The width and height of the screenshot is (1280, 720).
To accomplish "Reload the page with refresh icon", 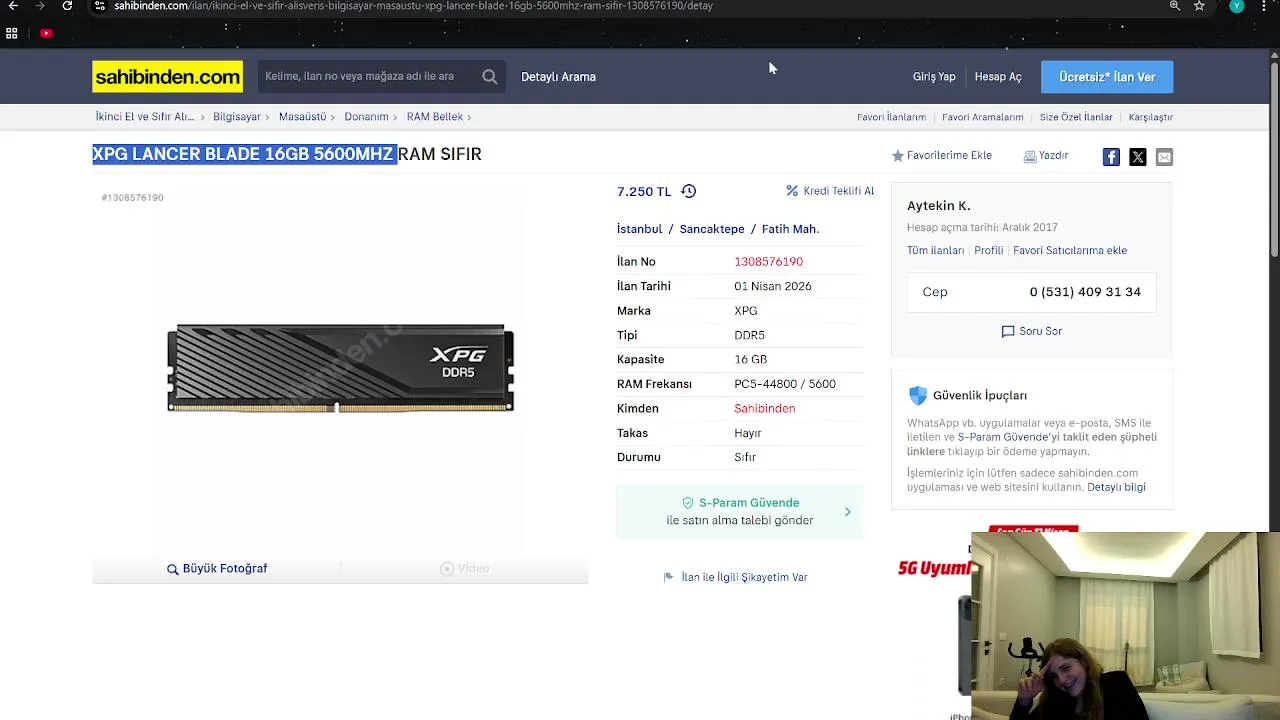I will (67, 6).
